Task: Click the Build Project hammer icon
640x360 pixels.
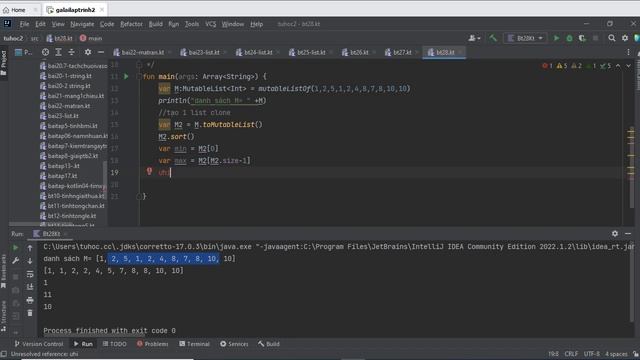Action: point(493,38)
